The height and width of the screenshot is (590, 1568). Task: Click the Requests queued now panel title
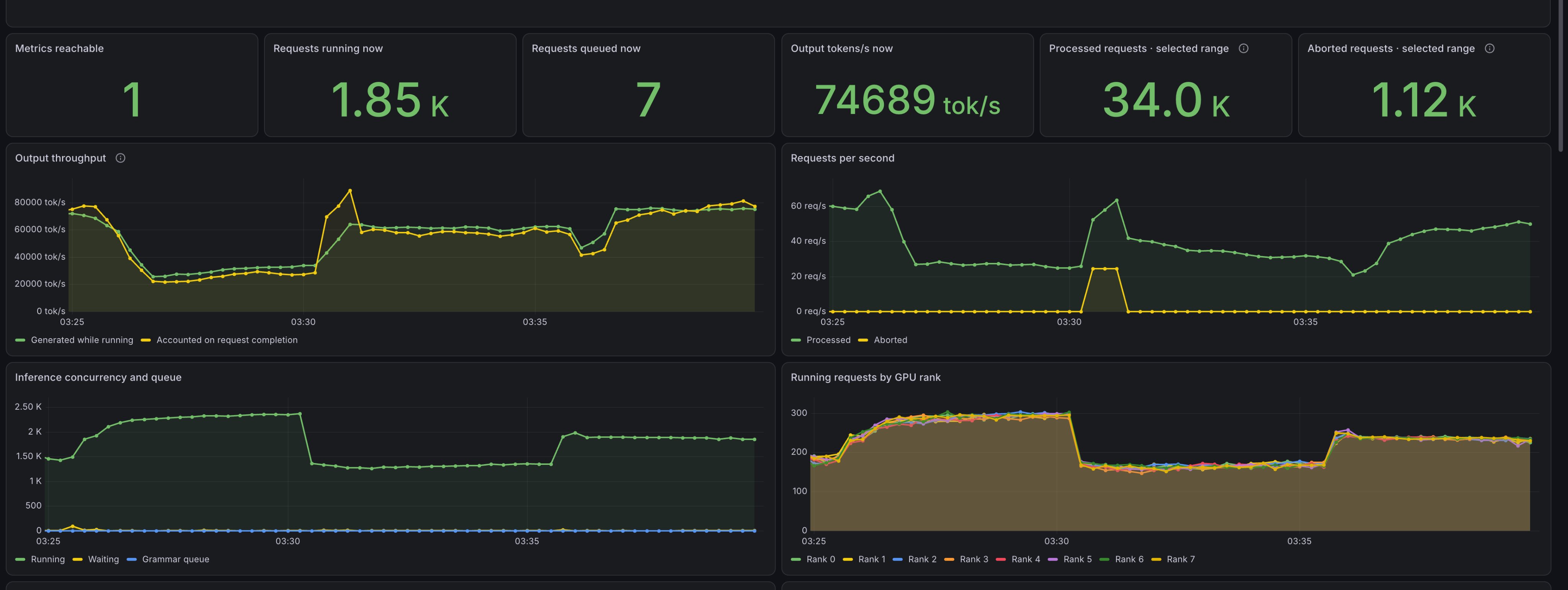(x=586, y=49)
